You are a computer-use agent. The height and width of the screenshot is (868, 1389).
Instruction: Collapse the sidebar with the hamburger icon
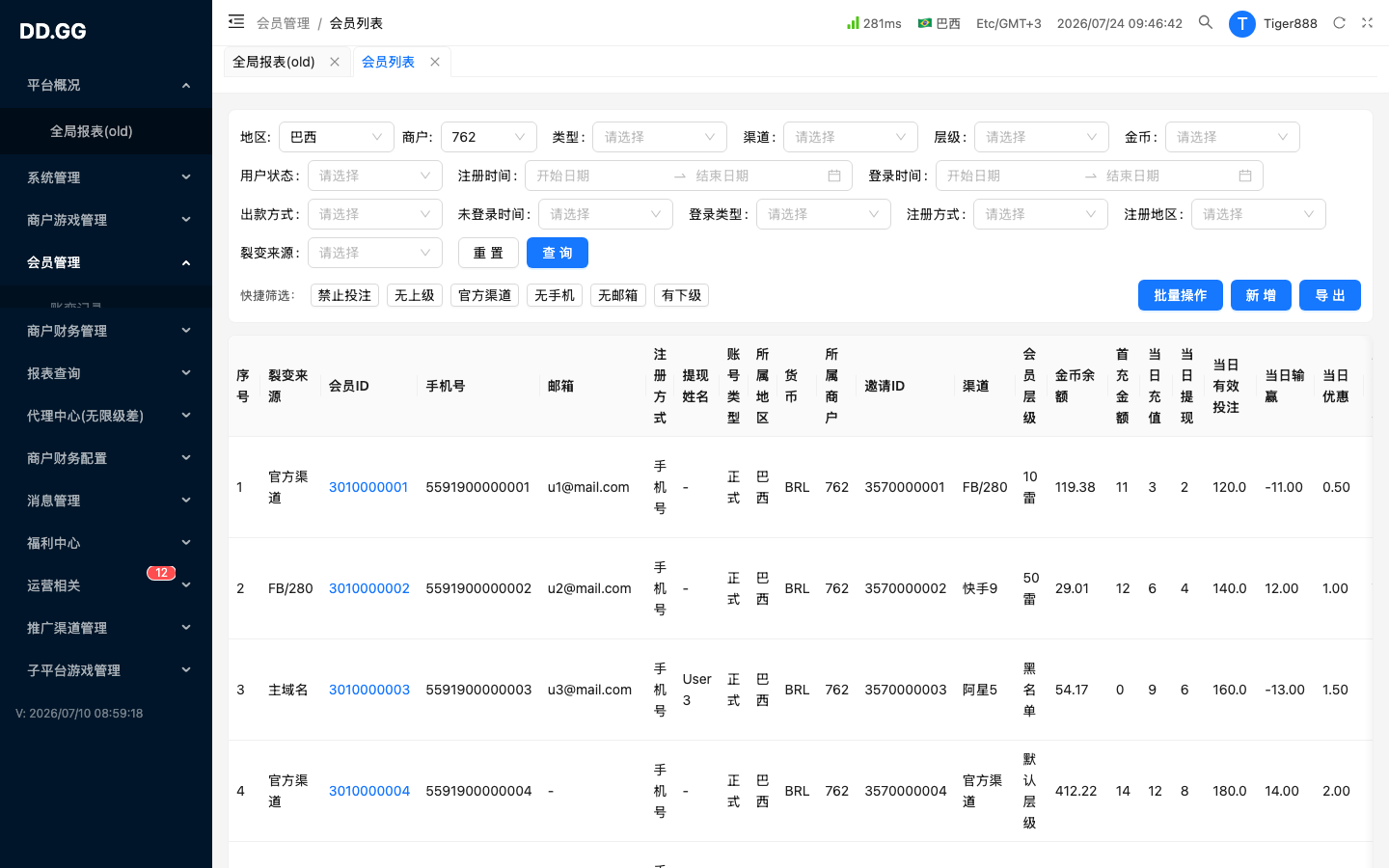click(236, 21)
